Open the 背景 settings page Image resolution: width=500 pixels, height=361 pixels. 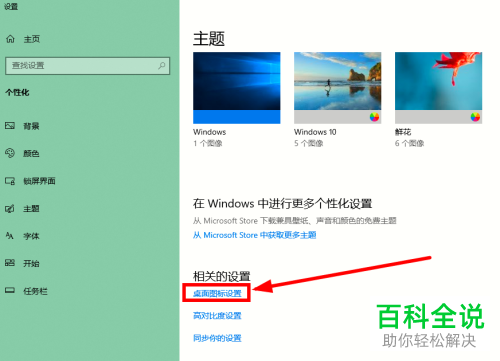point(31,126)
